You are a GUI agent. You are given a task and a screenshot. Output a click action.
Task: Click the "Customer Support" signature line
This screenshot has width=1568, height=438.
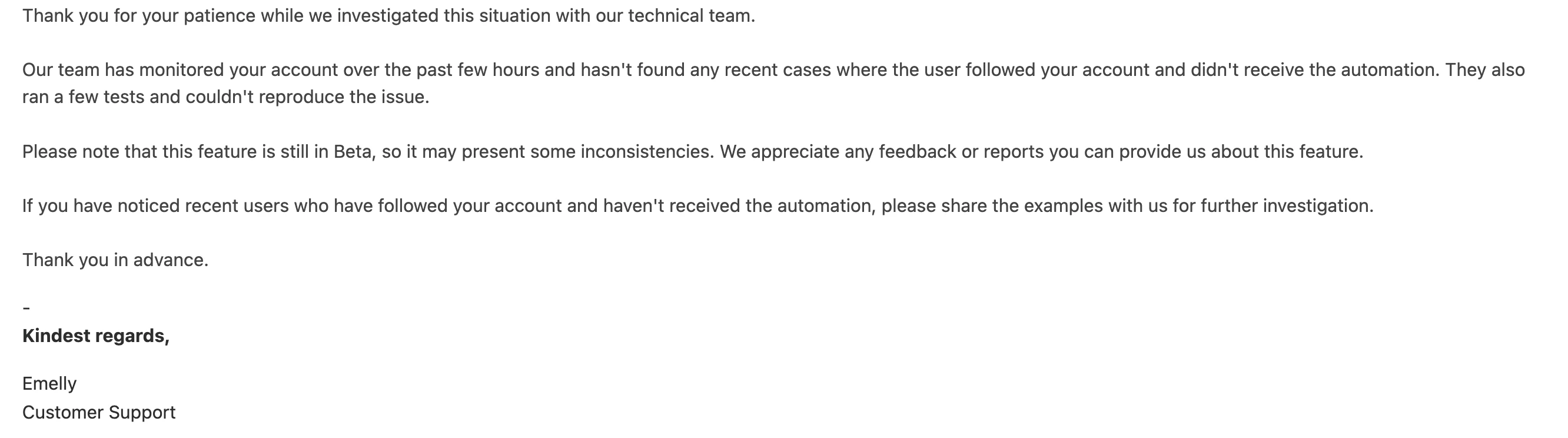99,413
